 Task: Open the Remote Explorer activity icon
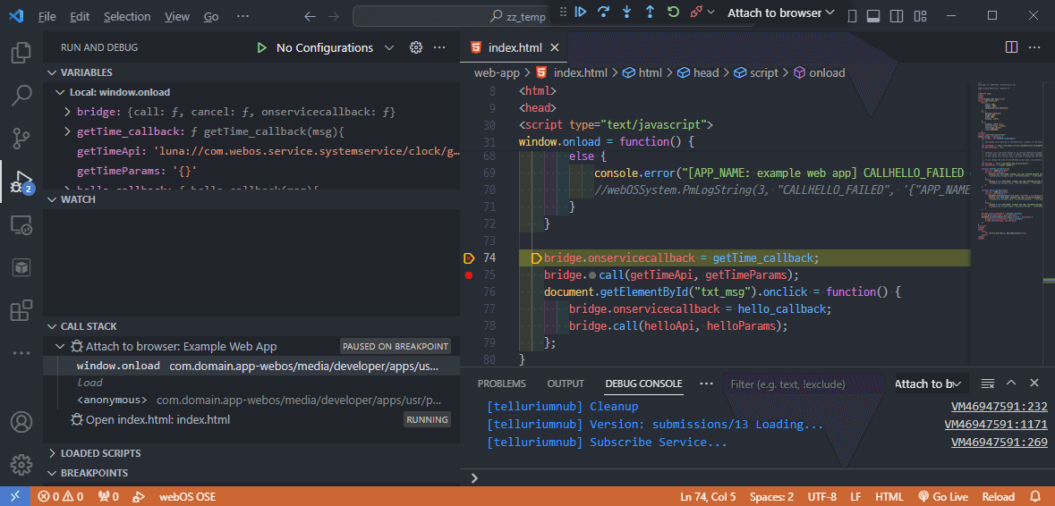coord(22,225)
